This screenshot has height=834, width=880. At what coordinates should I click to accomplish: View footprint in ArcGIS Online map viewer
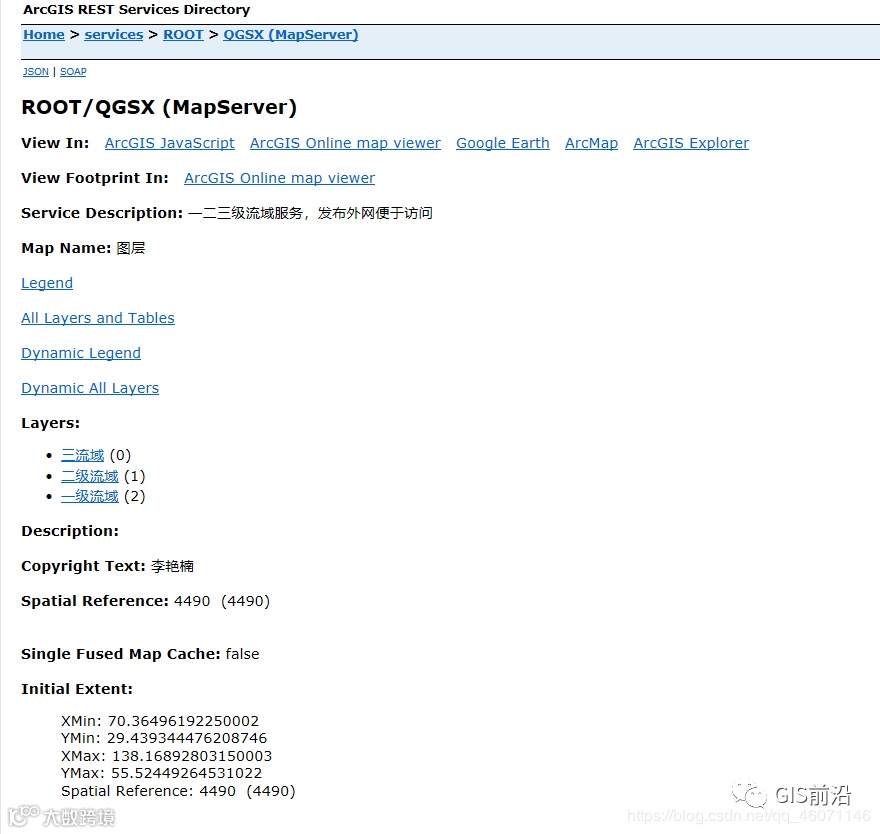pyautogui.click(x=279, y=178)
